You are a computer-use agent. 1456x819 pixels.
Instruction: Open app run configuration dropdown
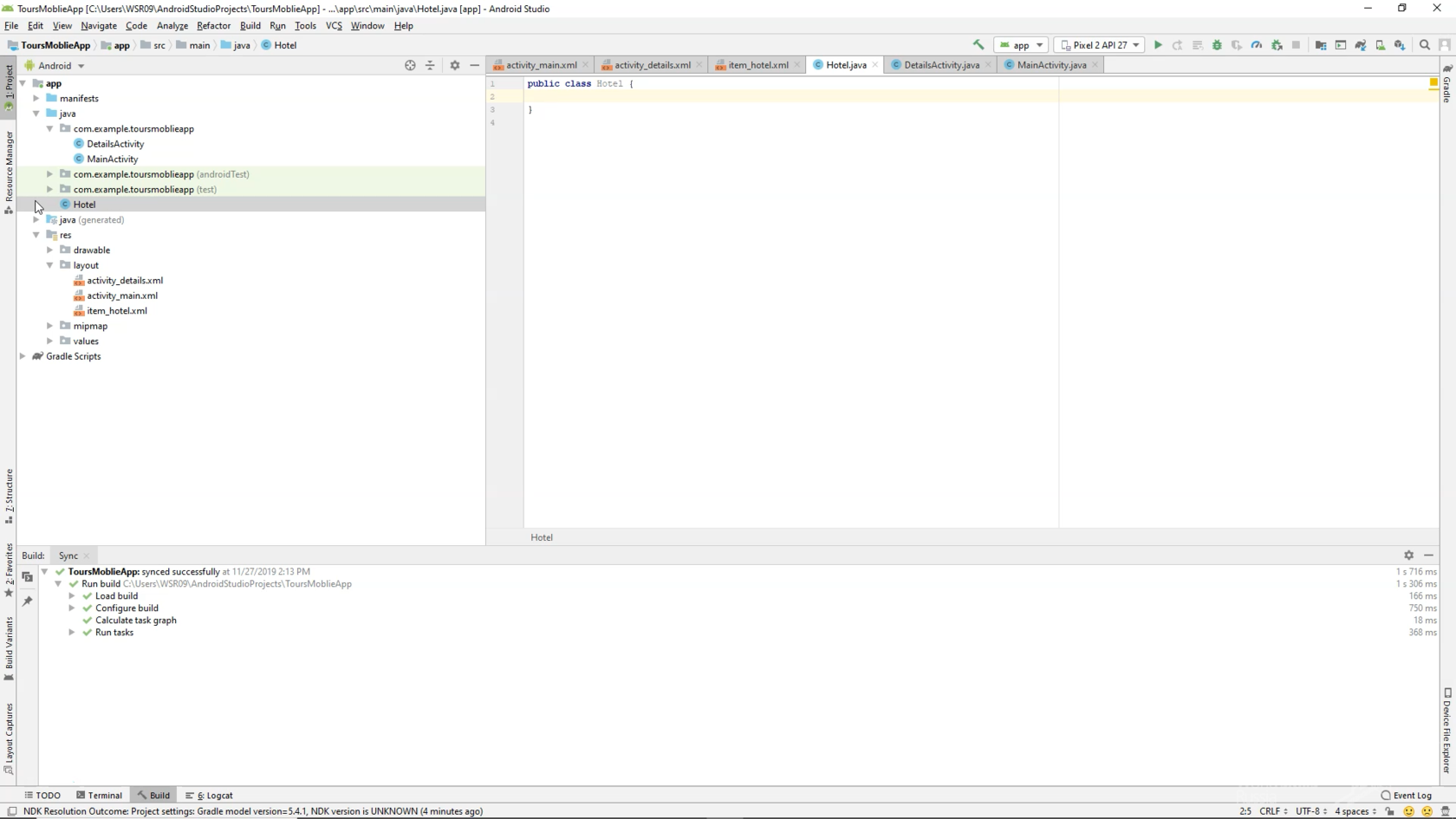coord(1022,45)
